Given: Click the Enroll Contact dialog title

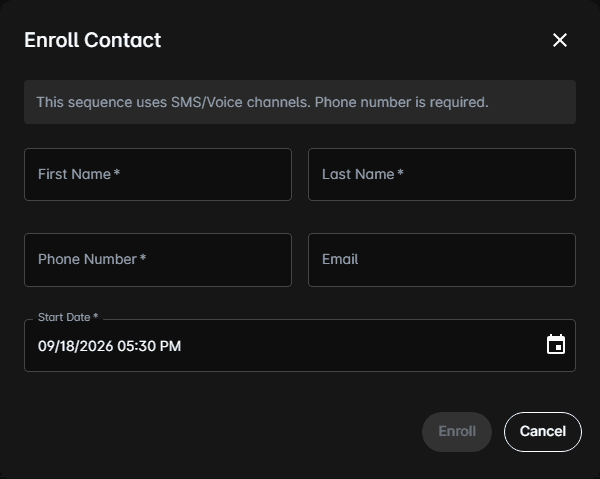Looking at the screenshot, I should 93,40.
